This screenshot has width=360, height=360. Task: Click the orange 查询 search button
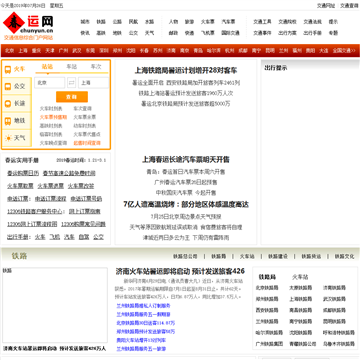click(72, 97)
